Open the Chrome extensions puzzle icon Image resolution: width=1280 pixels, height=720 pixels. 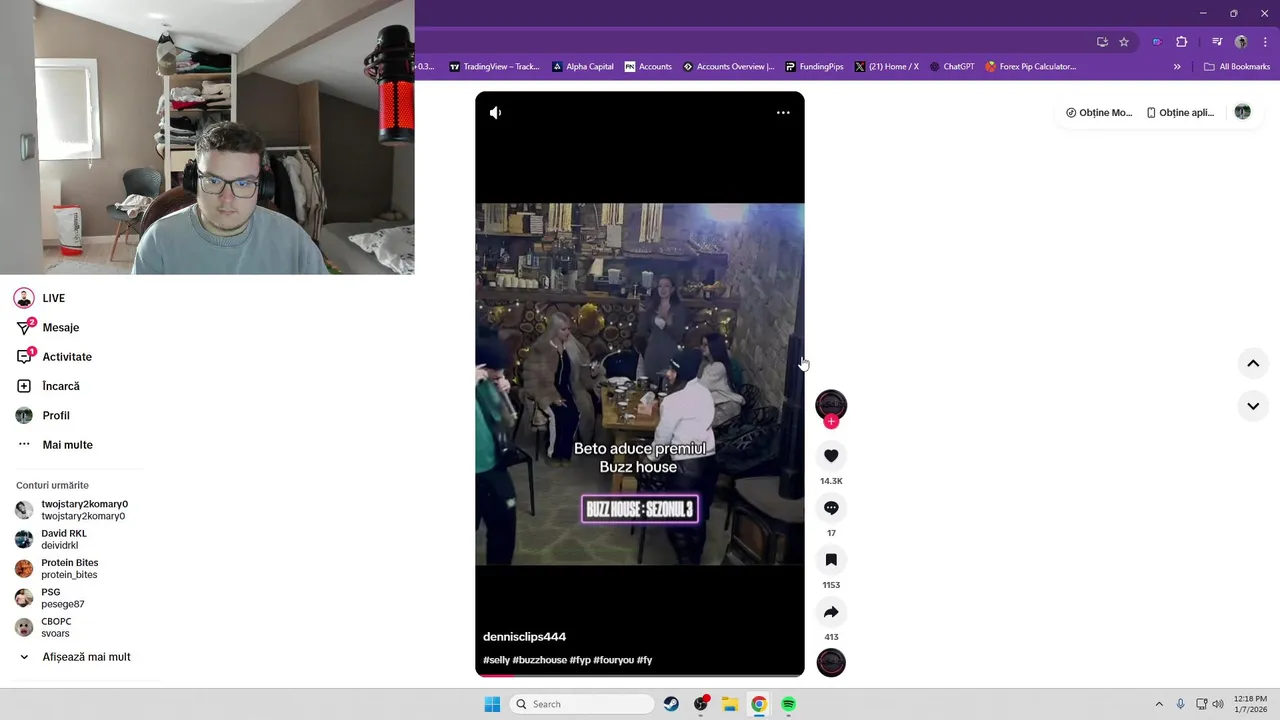[x=1181, y=42]
